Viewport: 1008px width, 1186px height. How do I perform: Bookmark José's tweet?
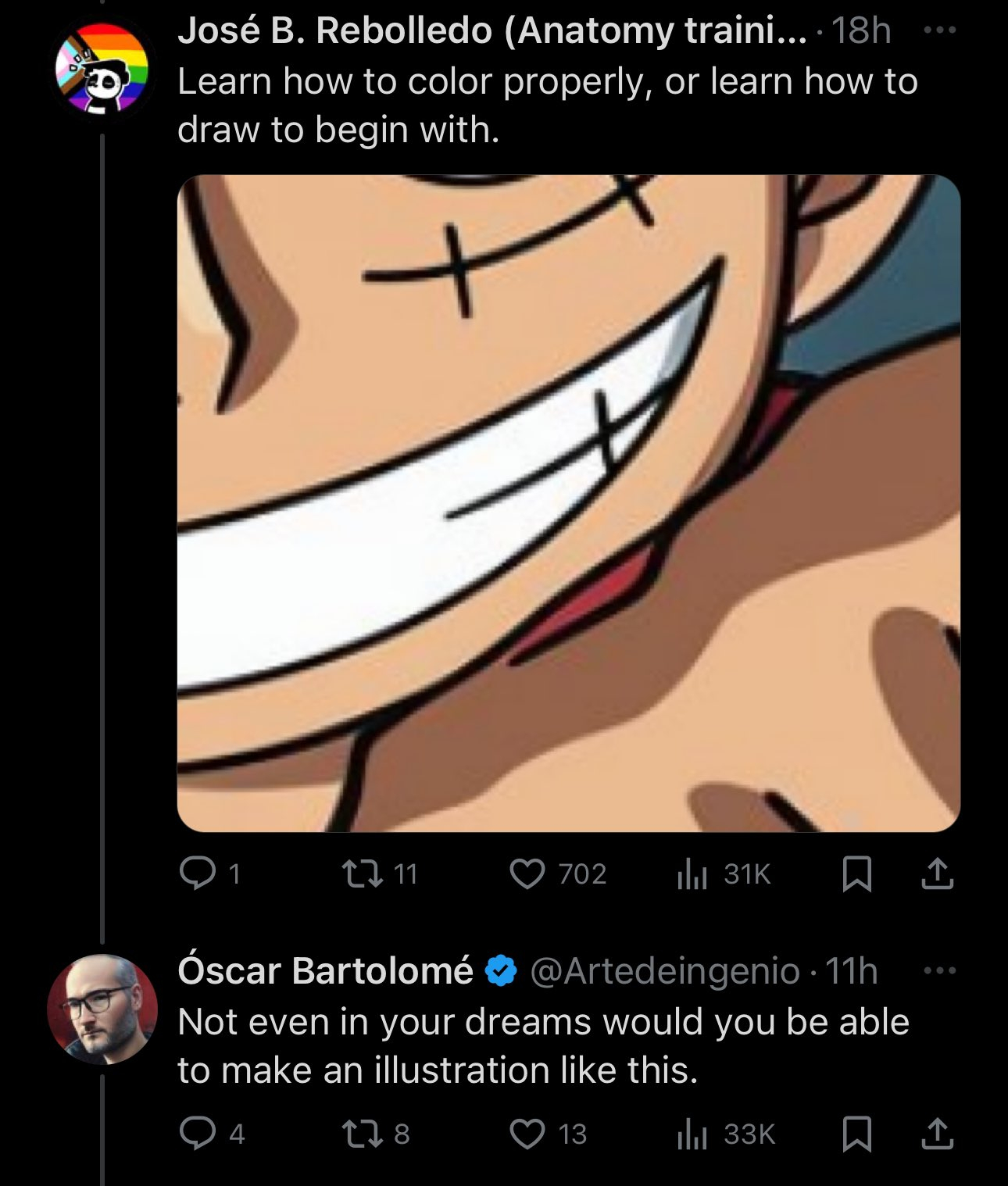click(857, 873)
